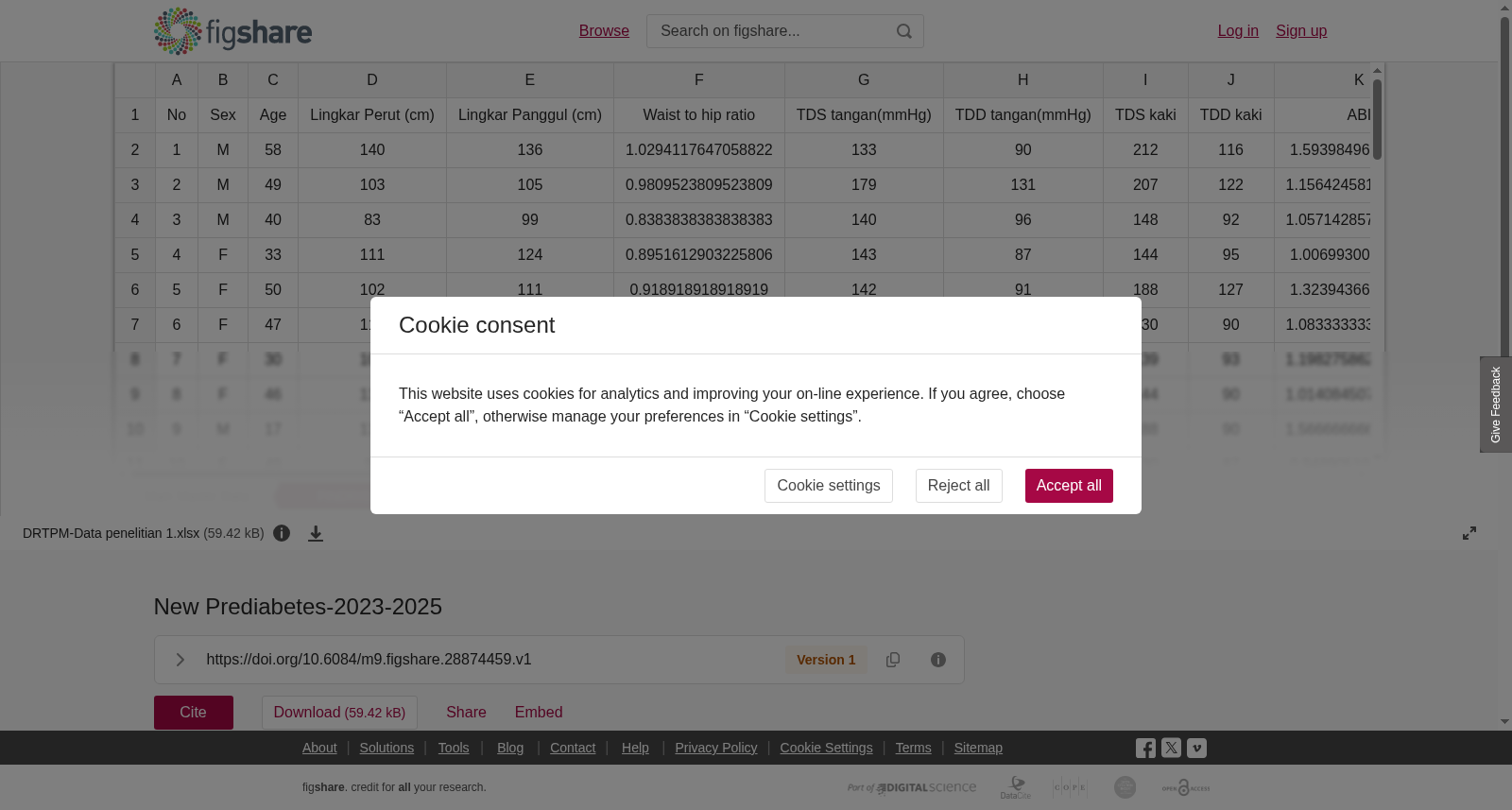
Task: Open figshare Facebook page icon
Action: point(1145,749)
